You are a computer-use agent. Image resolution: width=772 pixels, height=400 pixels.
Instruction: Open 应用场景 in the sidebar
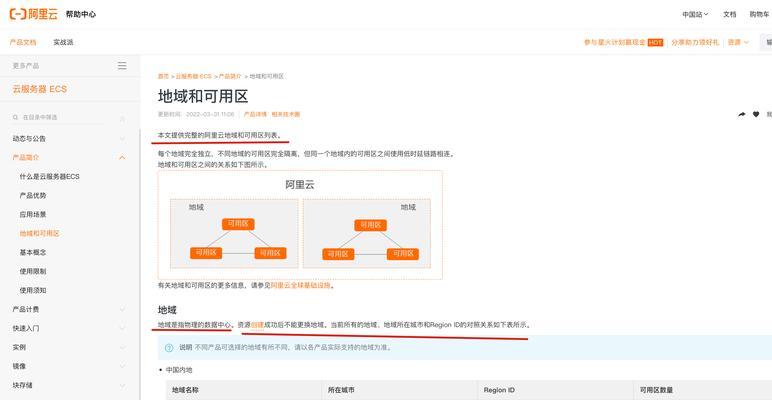tap(33, 214)
